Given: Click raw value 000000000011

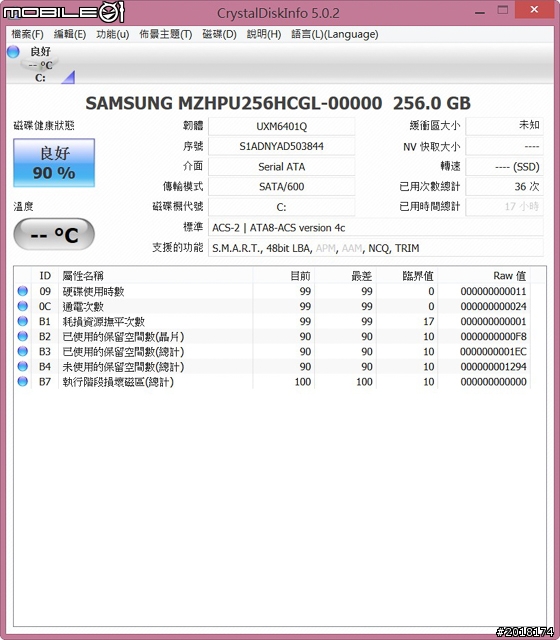Looking at the screenshot, I should [x=493, y=291].
